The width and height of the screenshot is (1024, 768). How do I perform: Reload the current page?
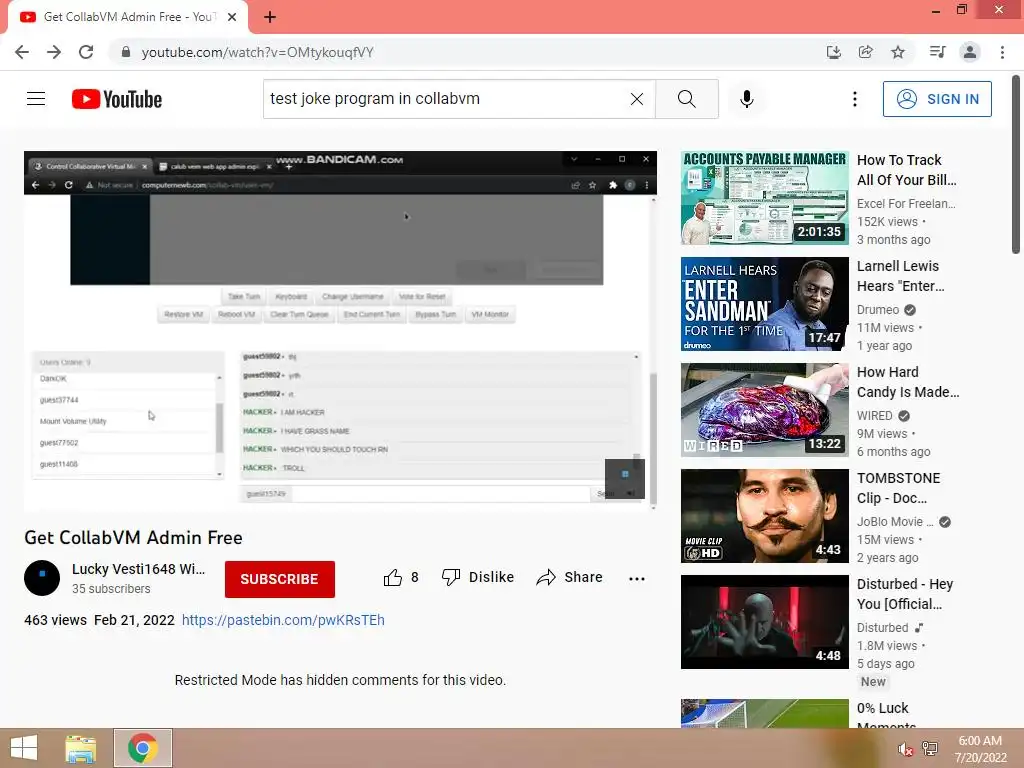[86, 52]
